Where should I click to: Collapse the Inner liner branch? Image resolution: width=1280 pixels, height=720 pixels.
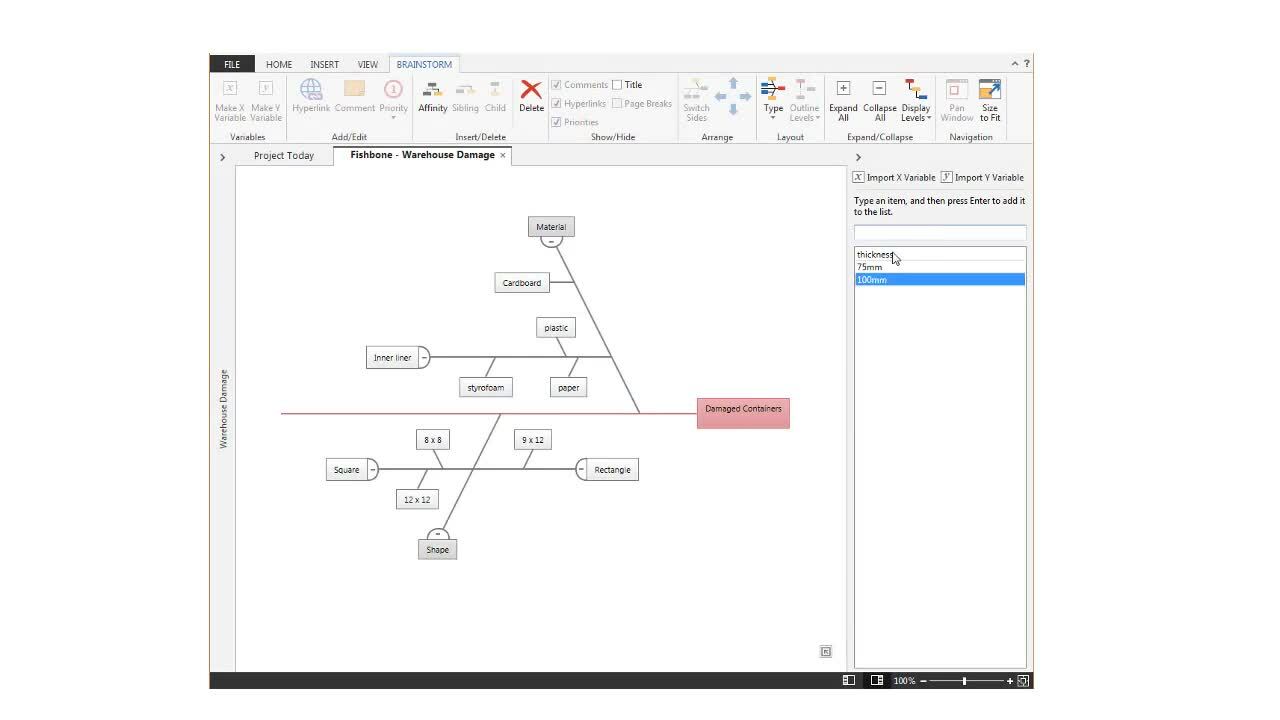[424, 358]
